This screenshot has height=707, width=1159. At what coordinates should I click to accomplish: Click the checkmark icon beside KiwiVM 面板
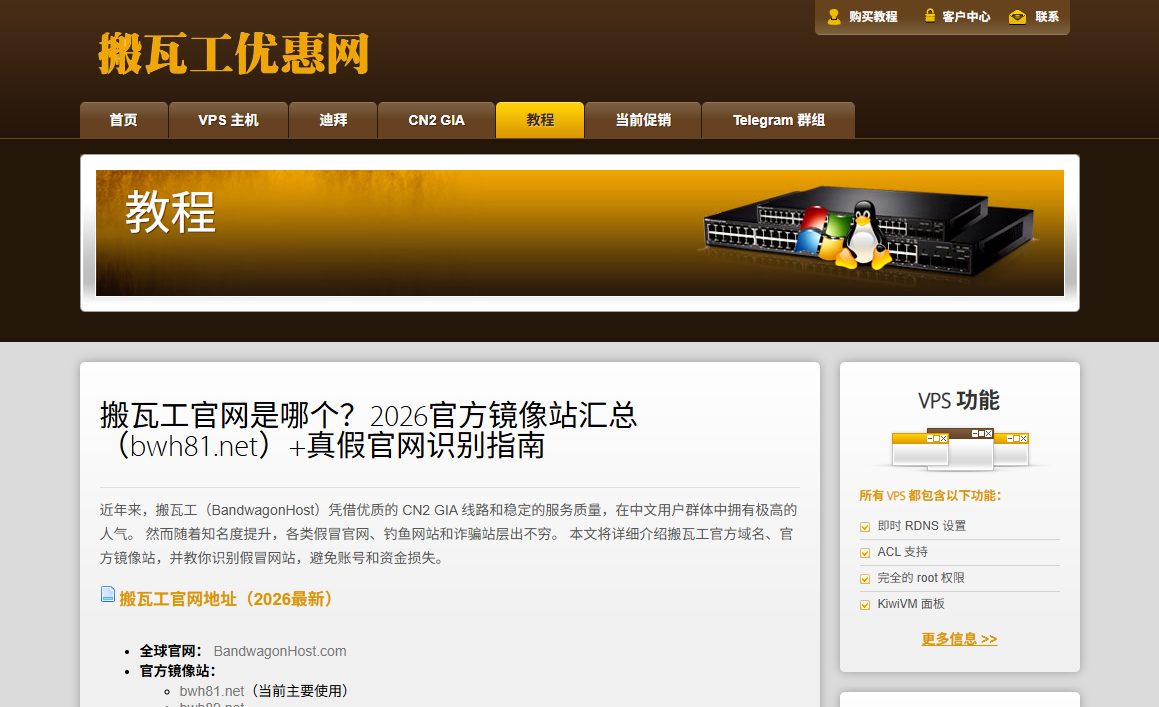(x=865, y=604)
